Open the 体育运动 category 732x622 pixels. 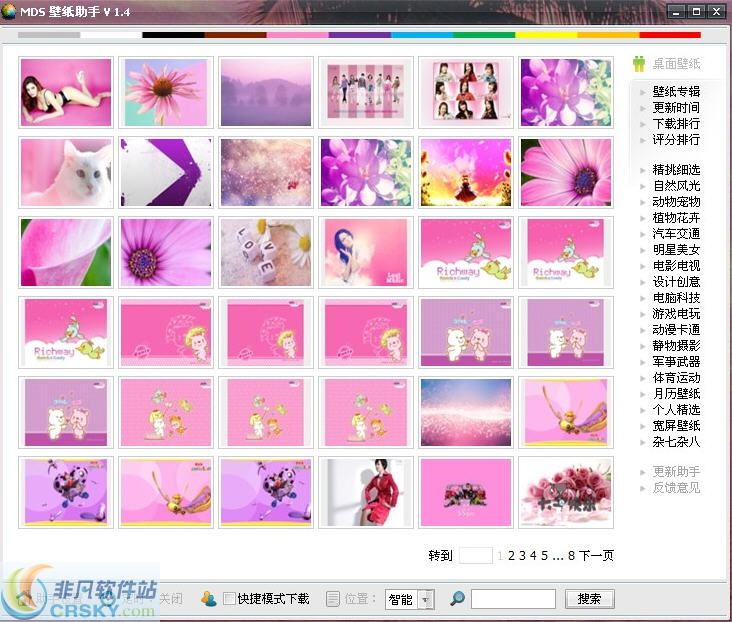676,377
